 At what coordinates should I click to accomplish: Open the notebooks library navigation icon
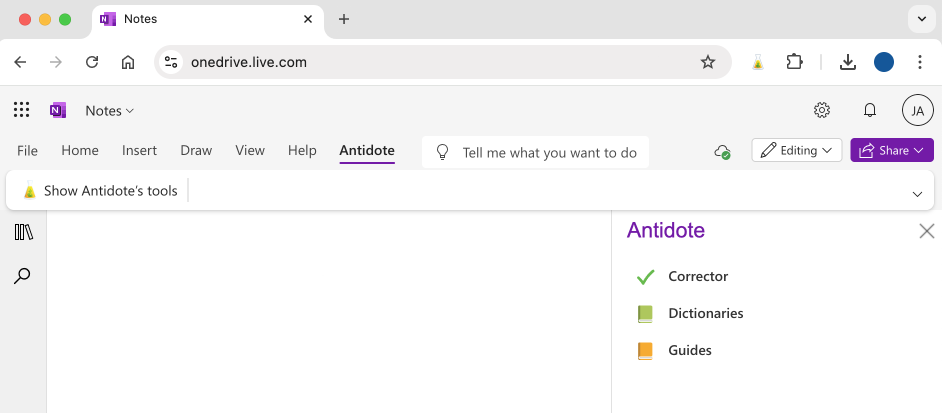coord(24,232)
